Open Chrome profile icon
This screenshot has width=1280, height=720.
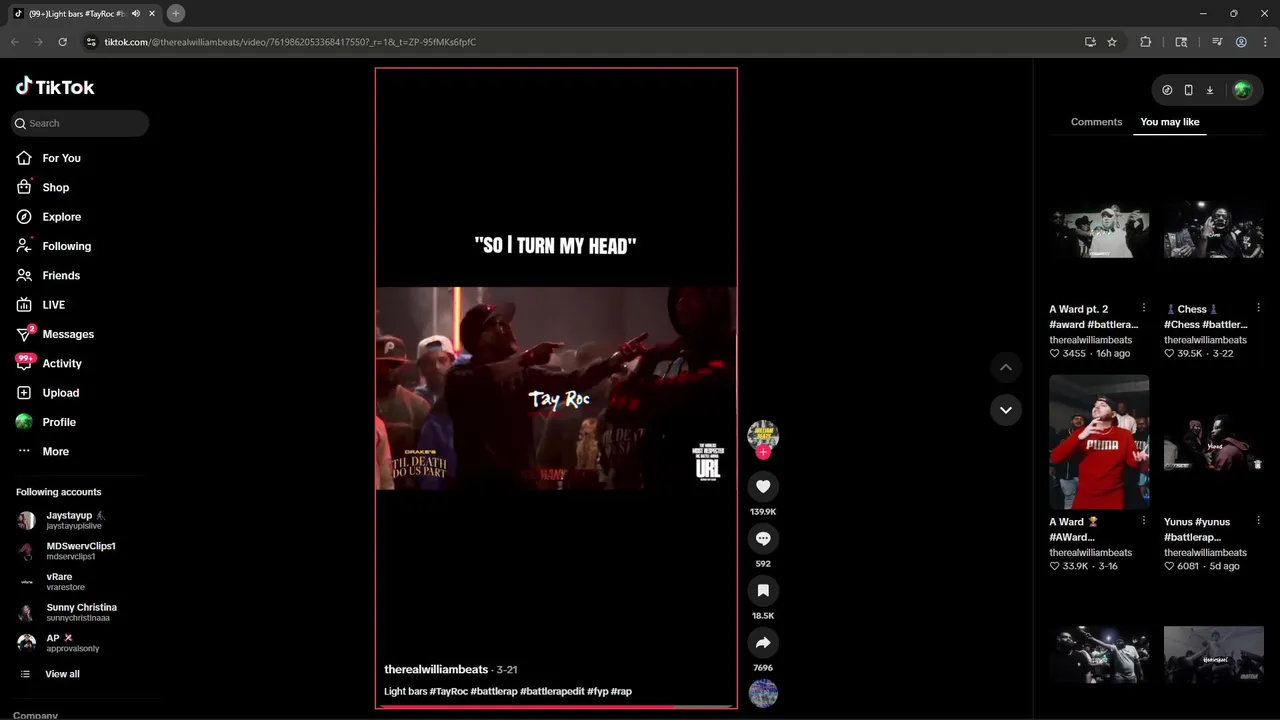[x=1241, y=42]
